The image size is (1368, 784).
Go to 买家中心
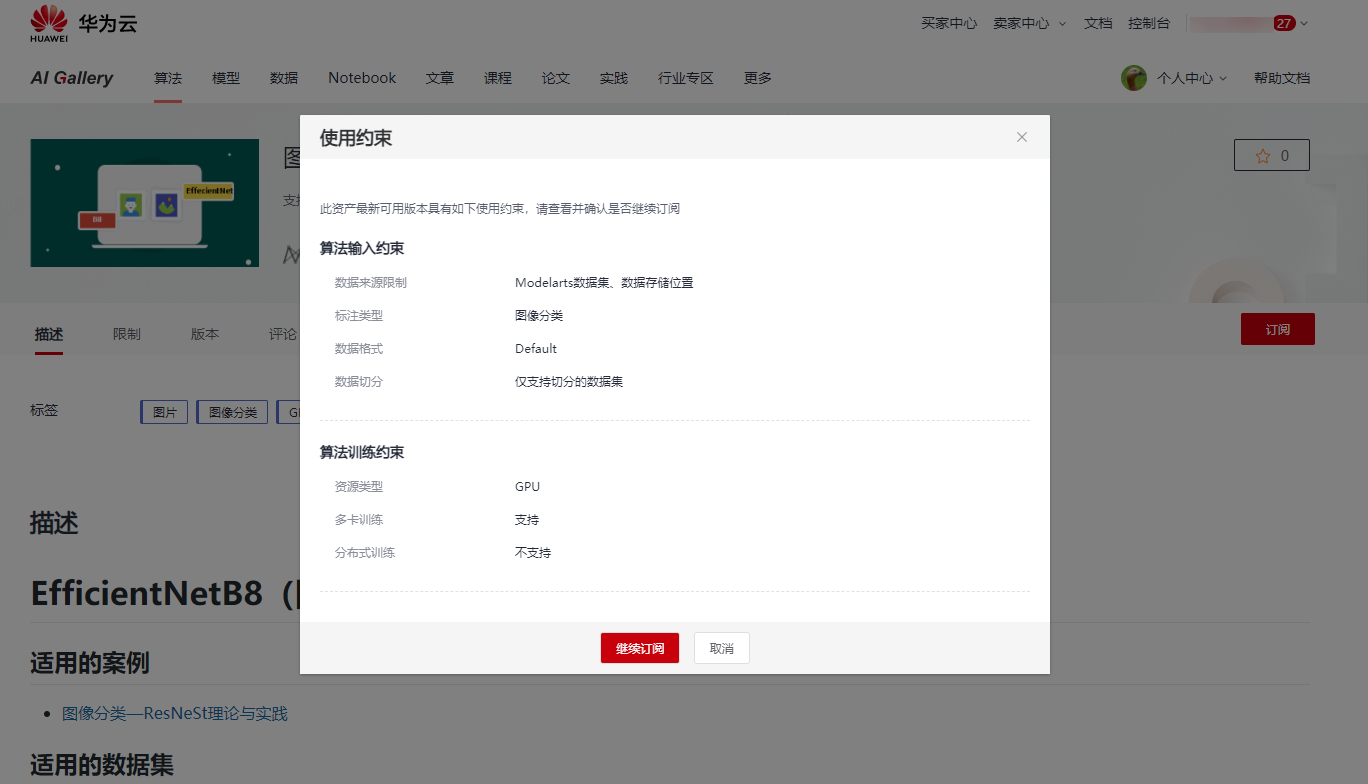coord(949,23)
